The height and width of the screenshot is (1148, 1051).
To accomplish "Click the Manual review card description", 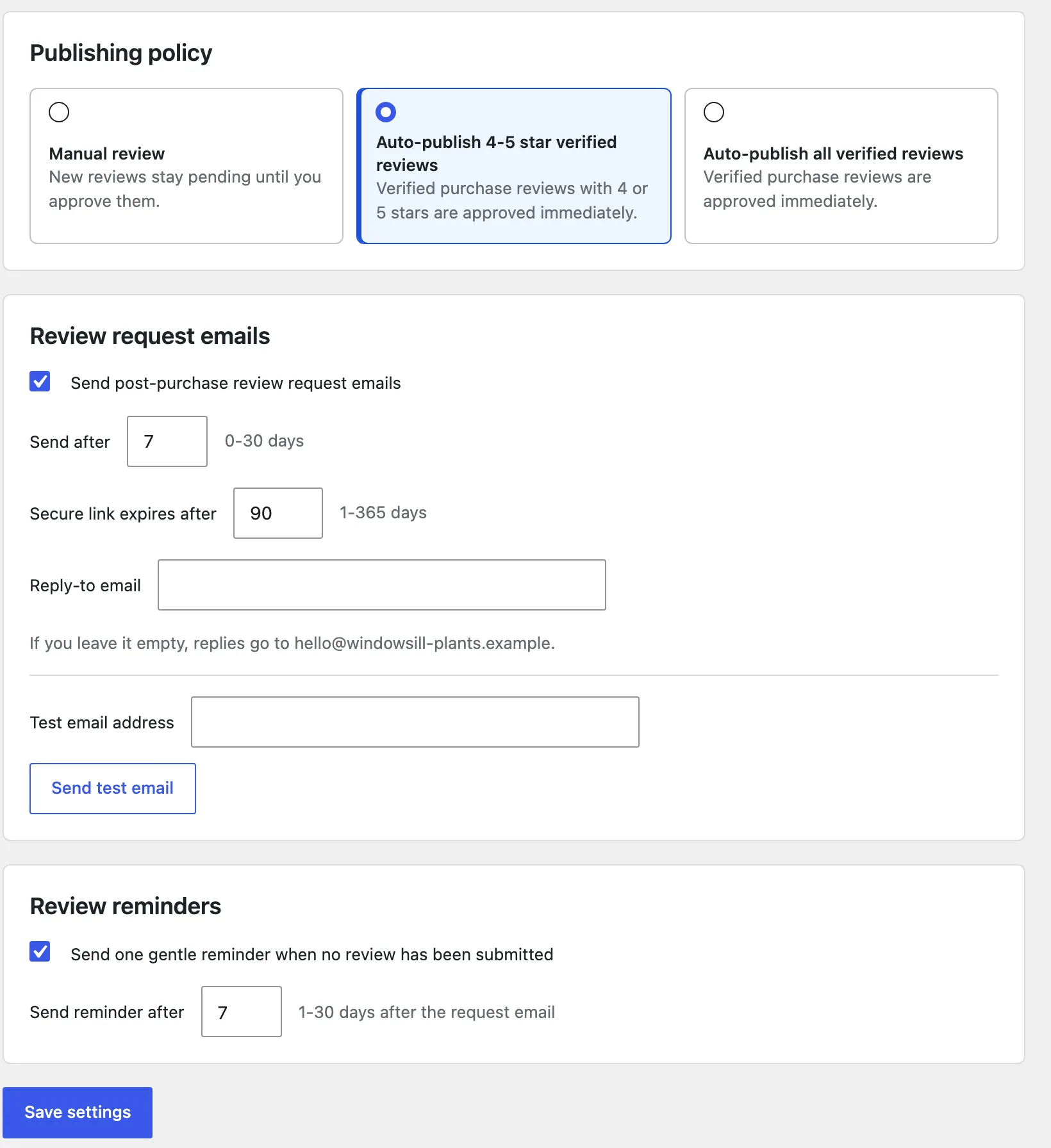I will [185, 189].
